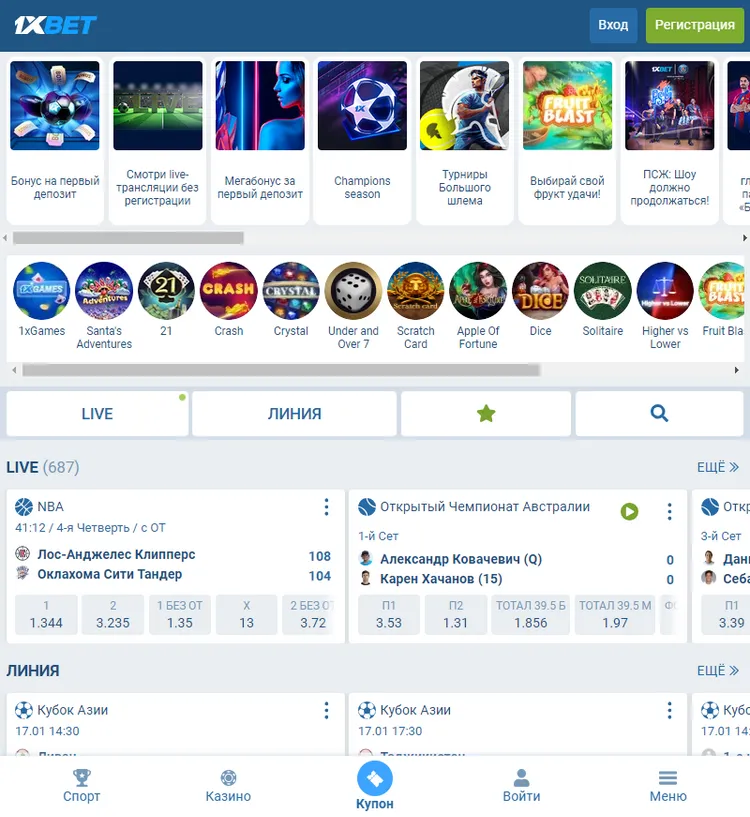The width and height of the screenshot is (750, 817).
Task: Open the Crystal game
Action: tap(291, 291)
